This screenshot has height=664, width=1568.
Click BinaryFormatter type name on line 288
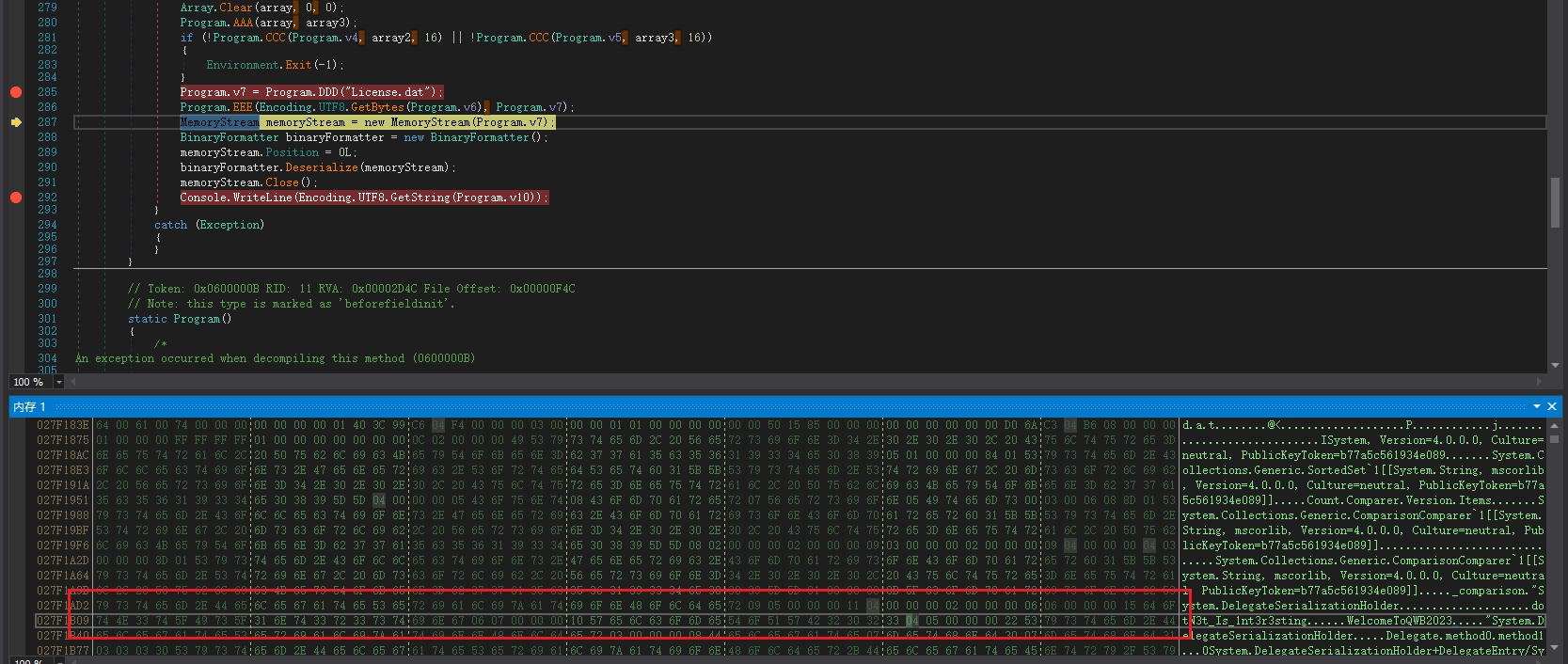pyautogui.click(x=230, y=137)
